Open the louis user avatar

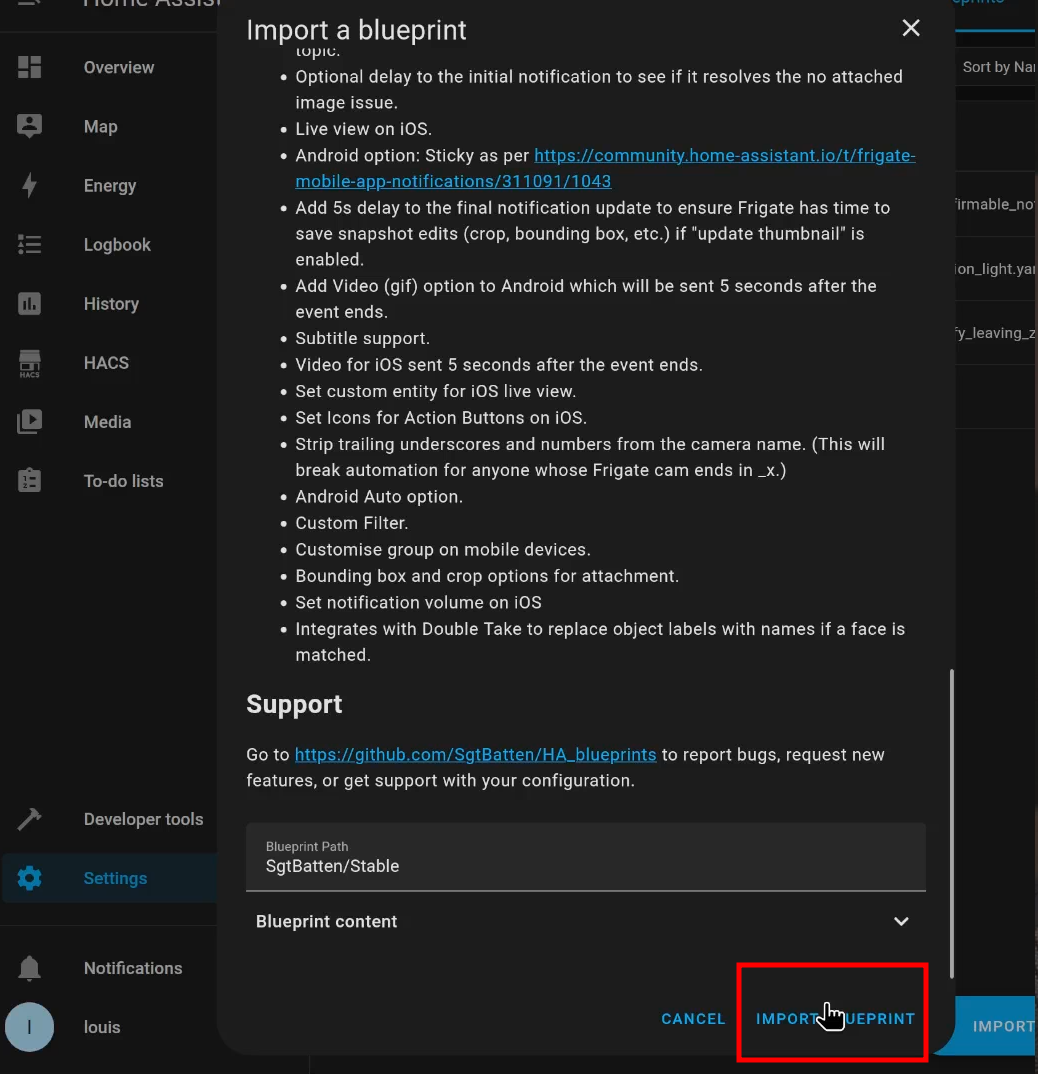click(29, 1027)
